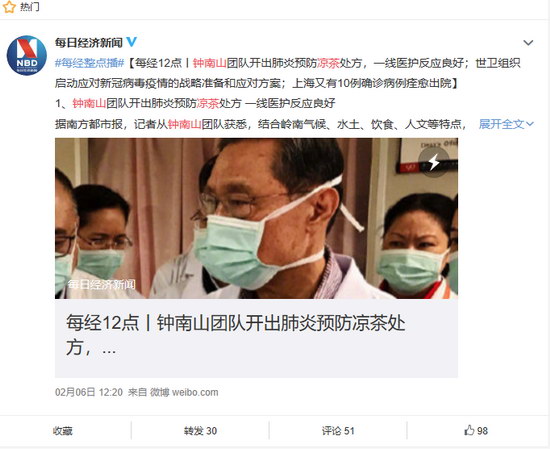
Task: Click the red 凉茶 keyword in the headline
Action: [x=328, y=63]
